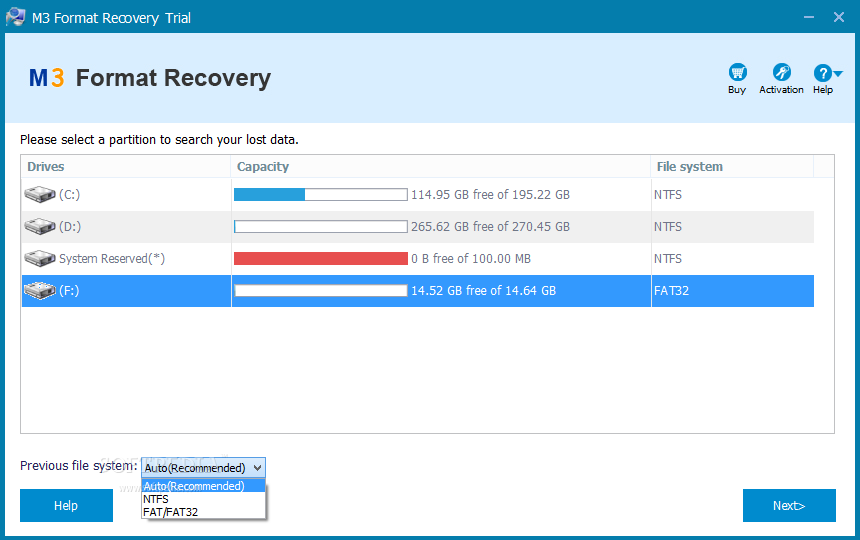Open the Buy shopping cart icon

pyautogui.click(x=737, y=72)
